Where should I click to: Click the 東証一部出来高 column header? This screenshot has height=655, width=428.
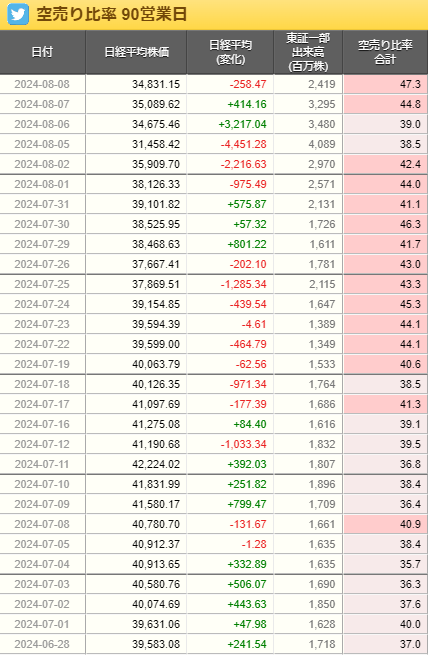tap(308, 52)
